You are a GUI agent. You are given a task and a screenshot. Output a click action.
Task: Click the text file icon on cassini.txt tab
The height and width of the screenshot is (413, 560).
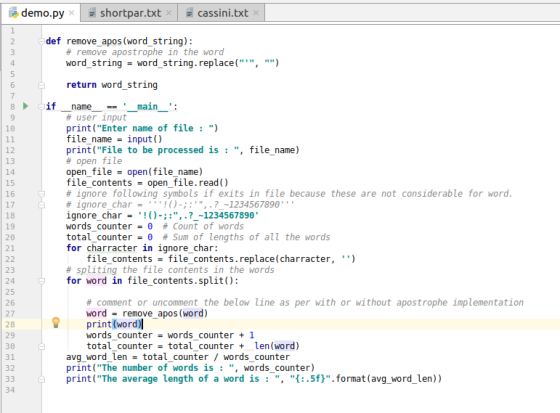(x=190, y=13)
